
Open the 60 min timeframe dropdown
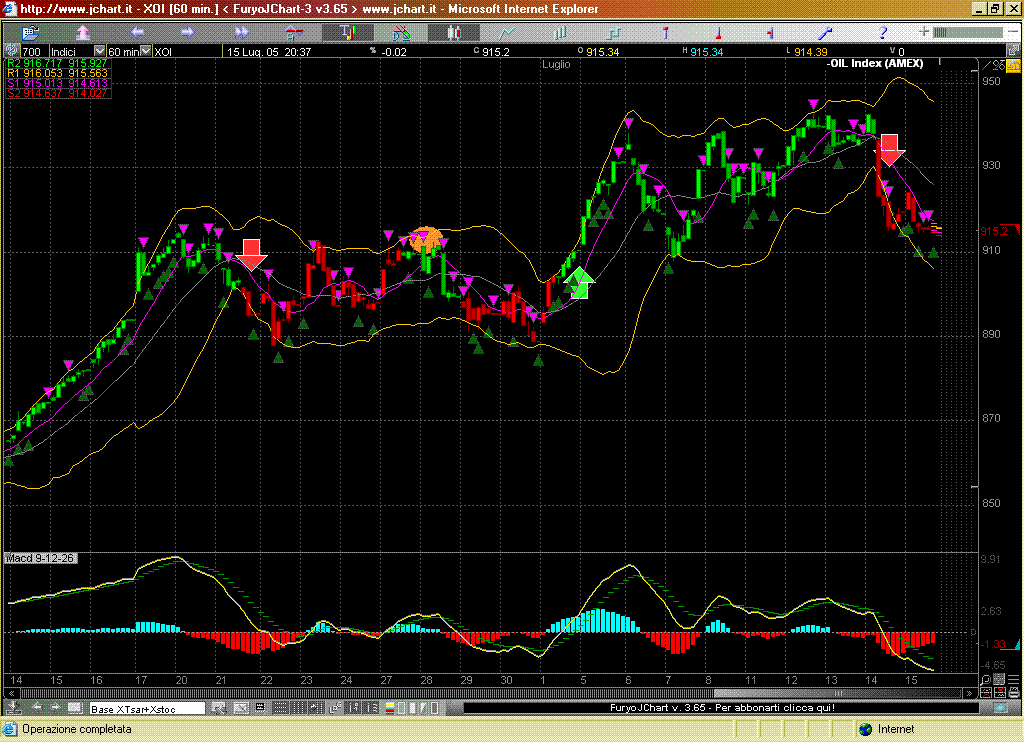tap(146, 51)
